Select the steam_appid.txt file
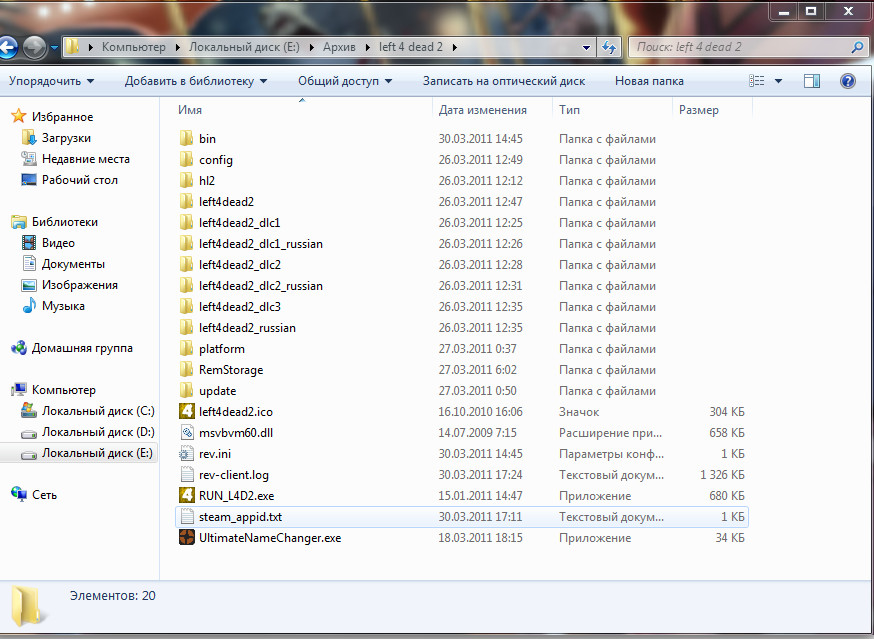 462,517
